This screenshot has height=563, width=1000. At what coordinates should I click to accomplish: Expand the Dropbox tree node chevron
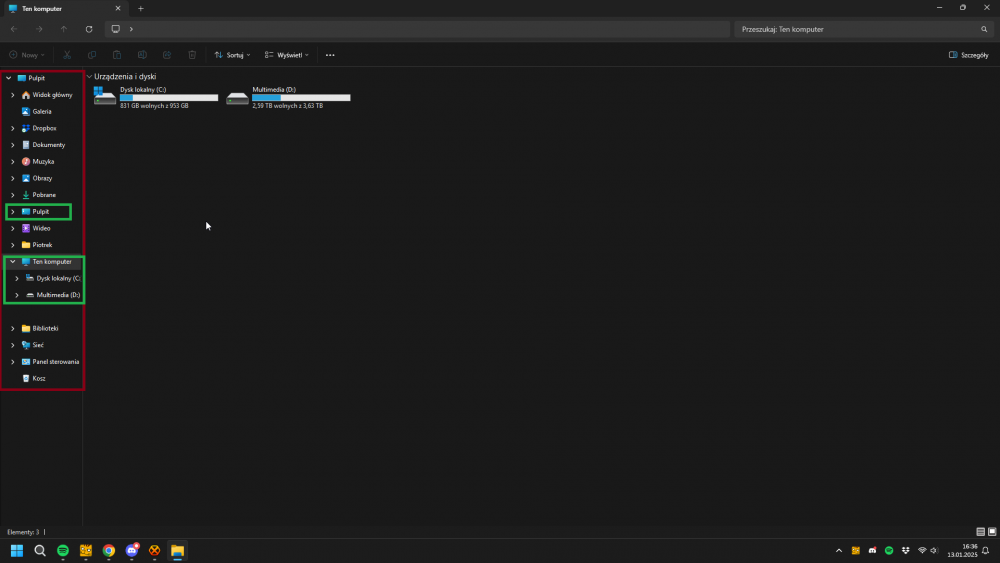pos(12,128)
